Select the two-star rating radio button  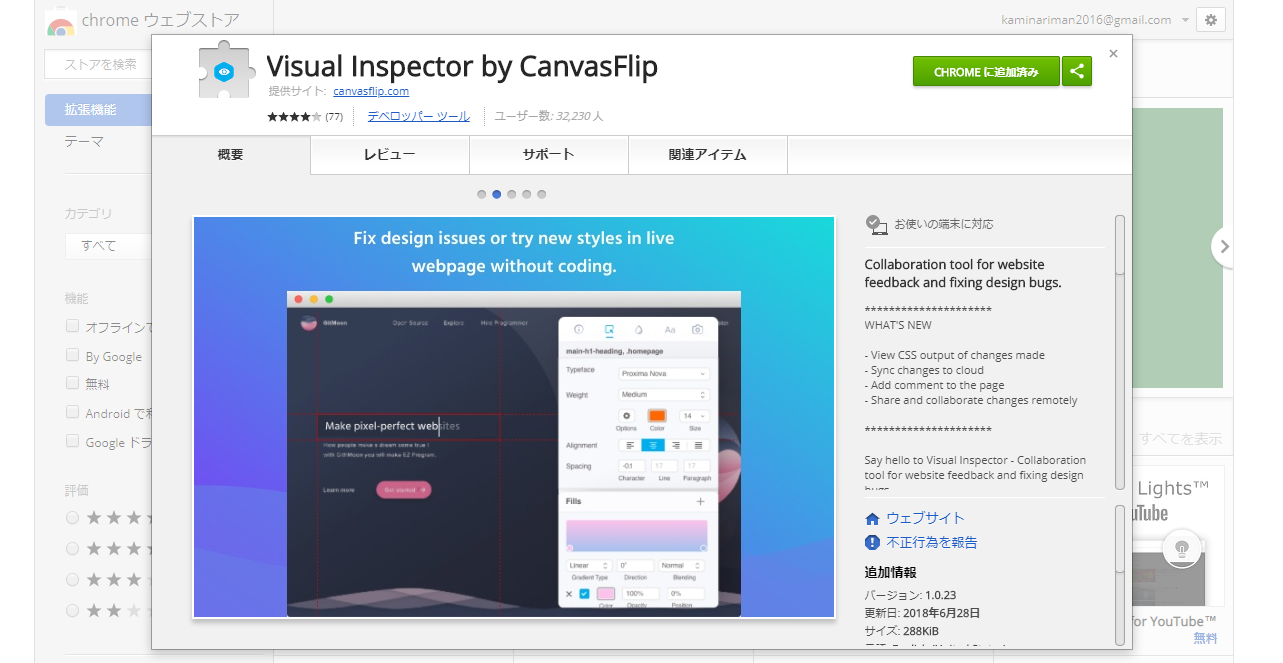click(x=72, y=610)
